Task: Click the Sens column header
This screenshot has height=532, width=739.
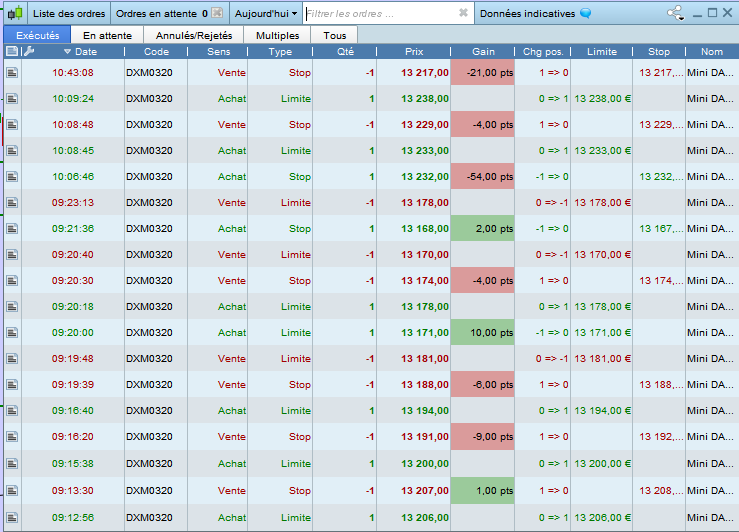Action: pos(218,51)
